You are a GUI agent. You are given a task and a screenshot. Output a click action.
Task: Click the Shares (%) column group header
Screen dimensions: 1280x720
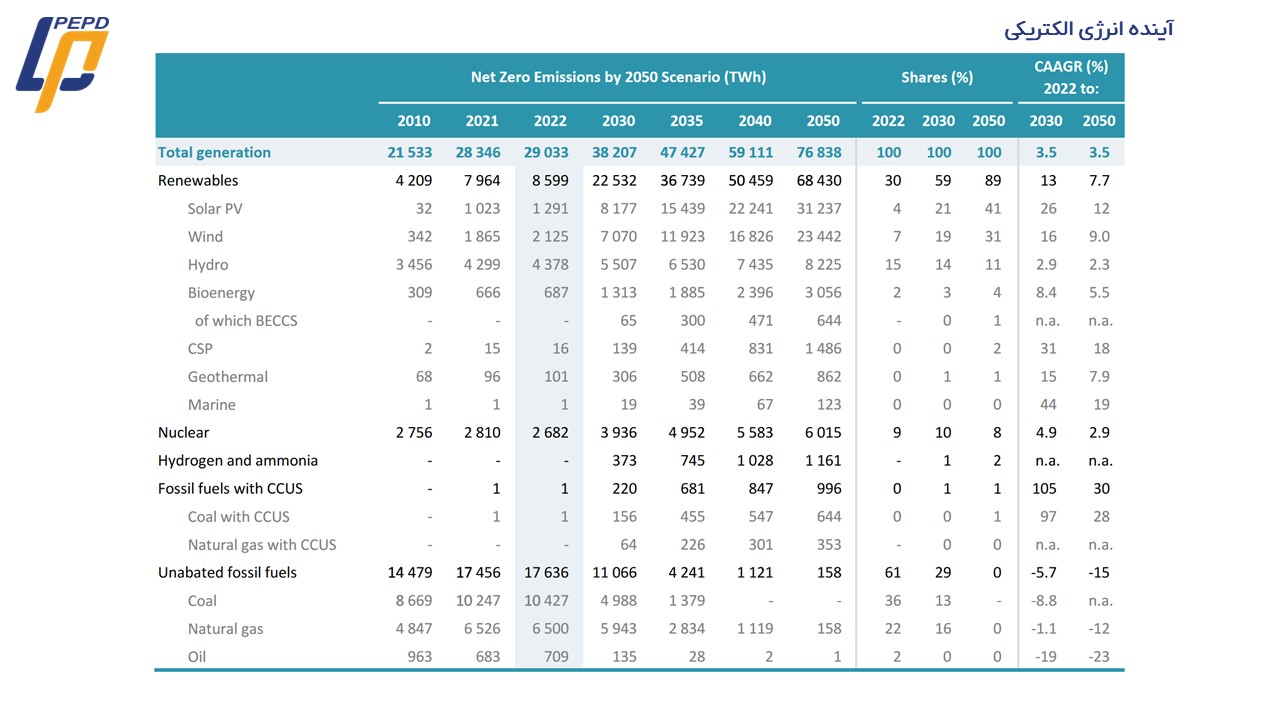click(937, 77)
